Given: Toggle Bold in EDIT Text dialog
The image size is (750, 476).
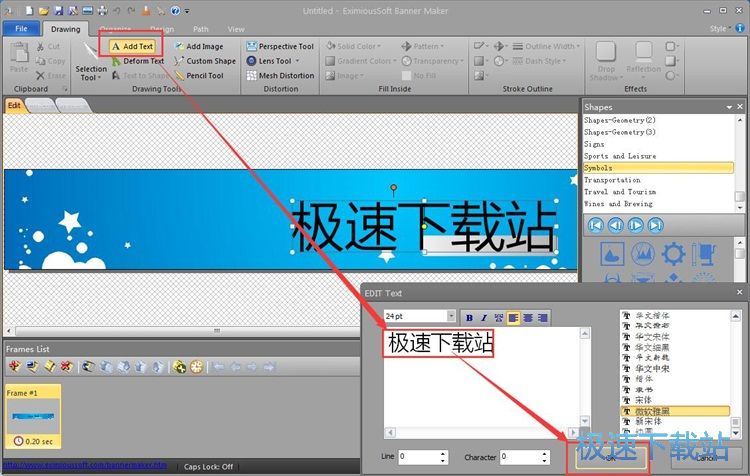Looking at the screenshot, I should (x=469, y=318).
